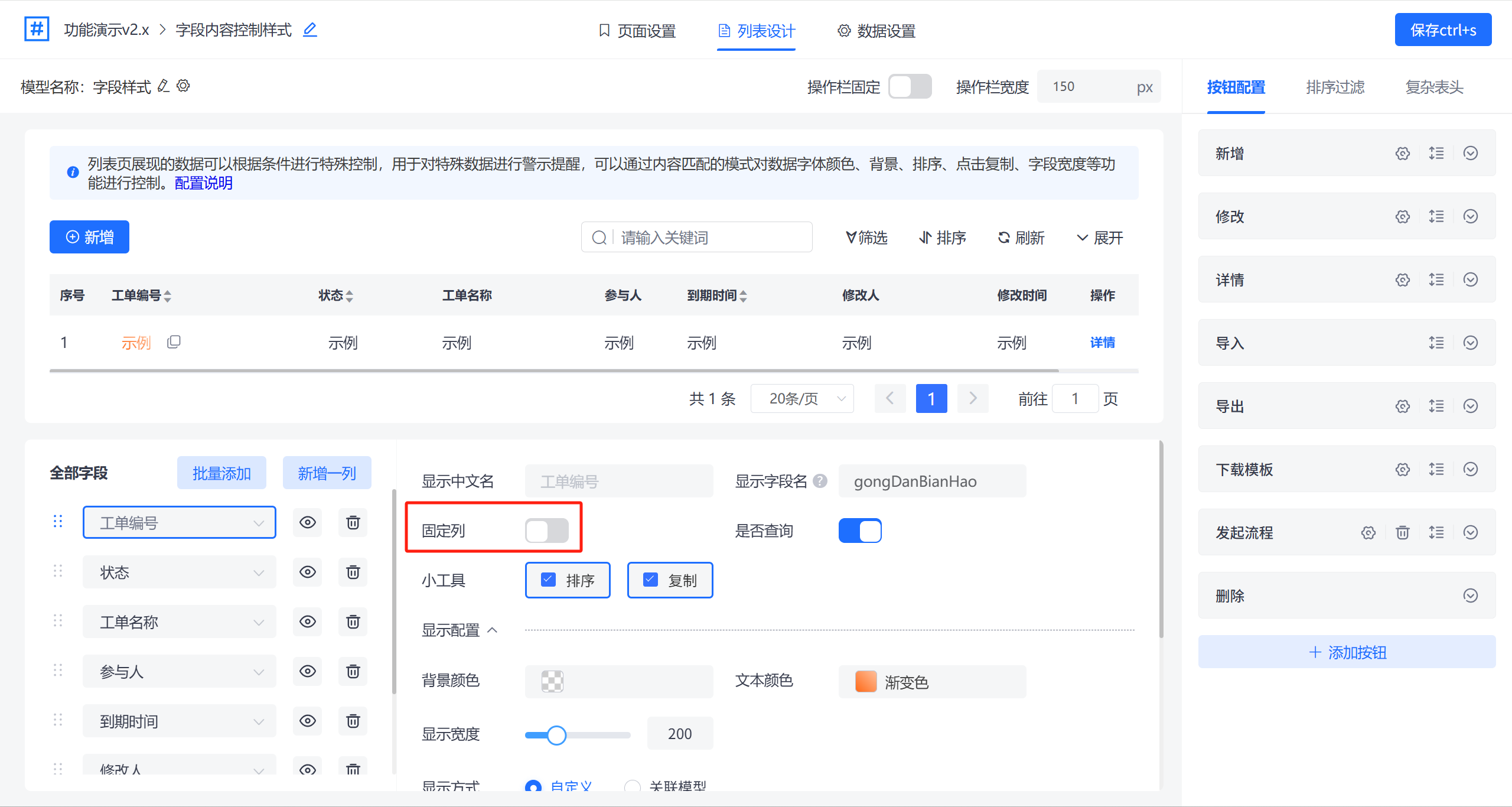This screenshot has height=807, width=1512.
Task: Delete the 状态 field with trash icon
Action: pyautogui.click(x=353, y=572)
